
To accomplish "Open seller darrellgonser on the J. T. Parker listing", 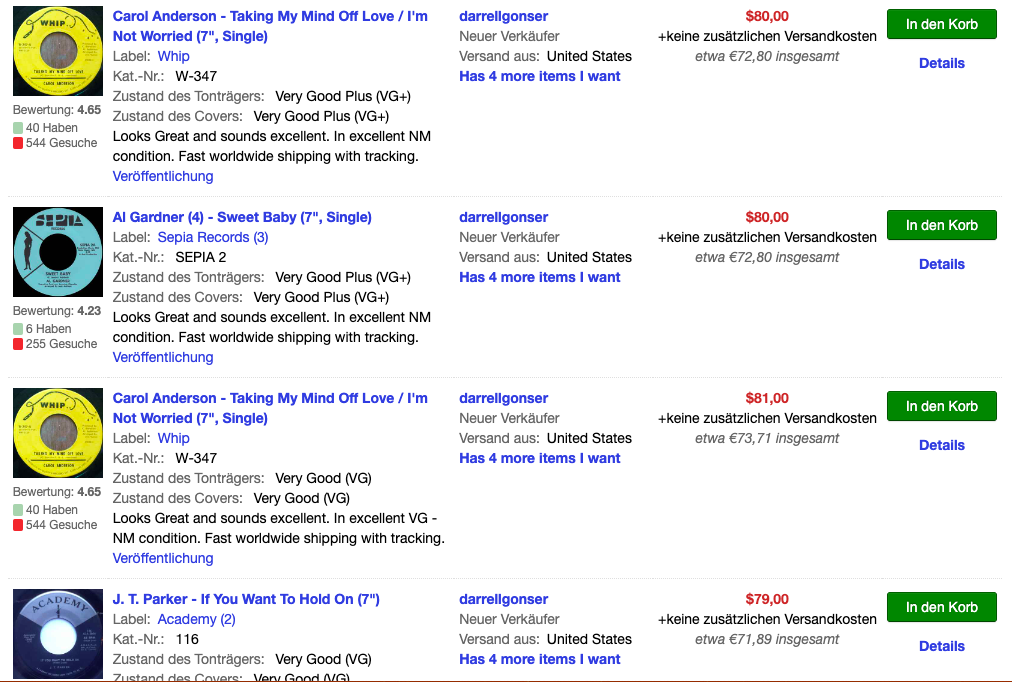I will pyautogui.click(x=503, y=599).
